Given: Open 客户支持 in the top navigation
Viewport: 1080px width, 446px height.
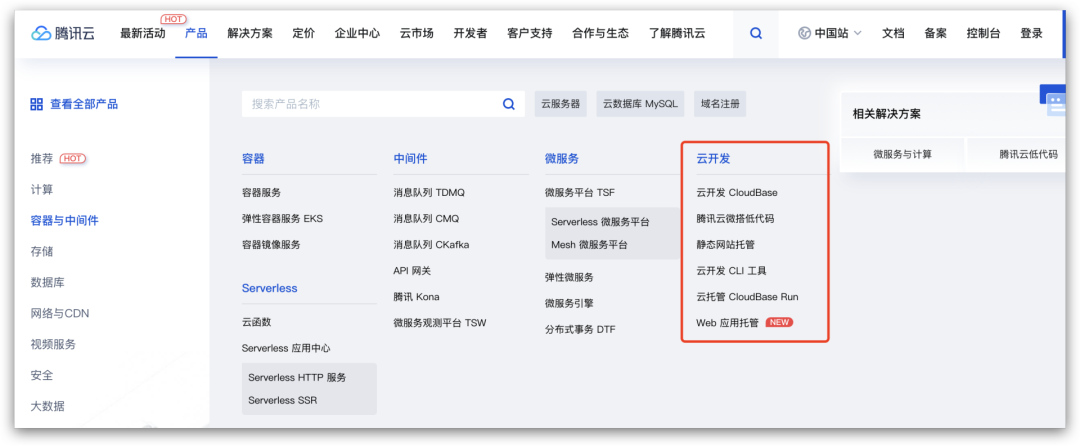Looking at the screenshot, I should (530, 33).
